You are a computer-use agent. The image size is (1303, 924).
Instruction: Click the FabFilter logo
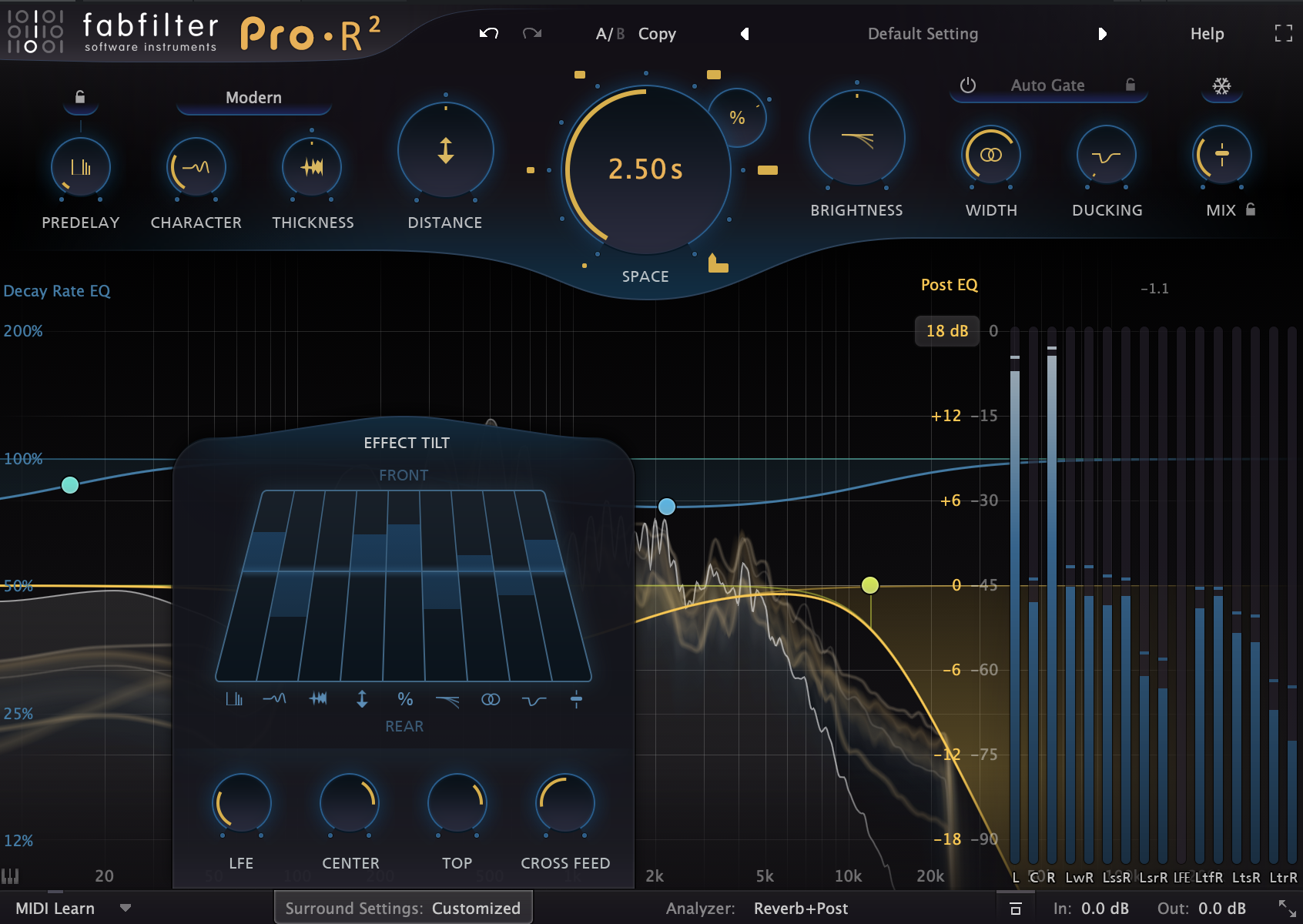coord(112,32)
